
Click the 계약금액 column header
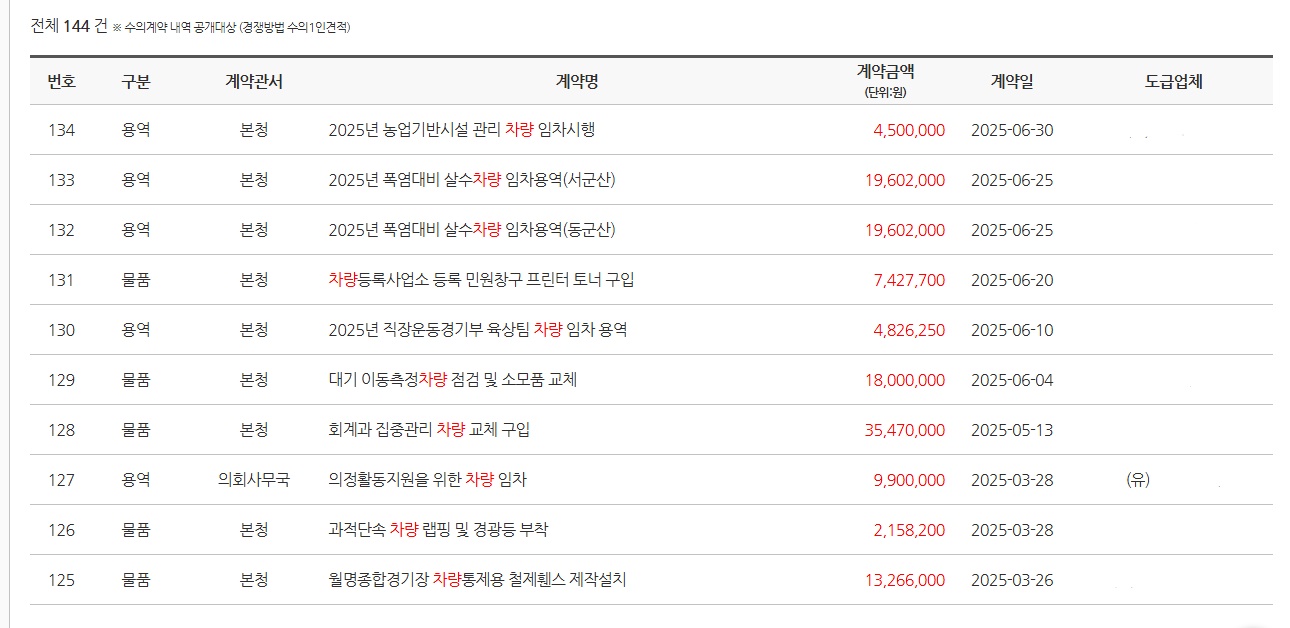(885, 72)
